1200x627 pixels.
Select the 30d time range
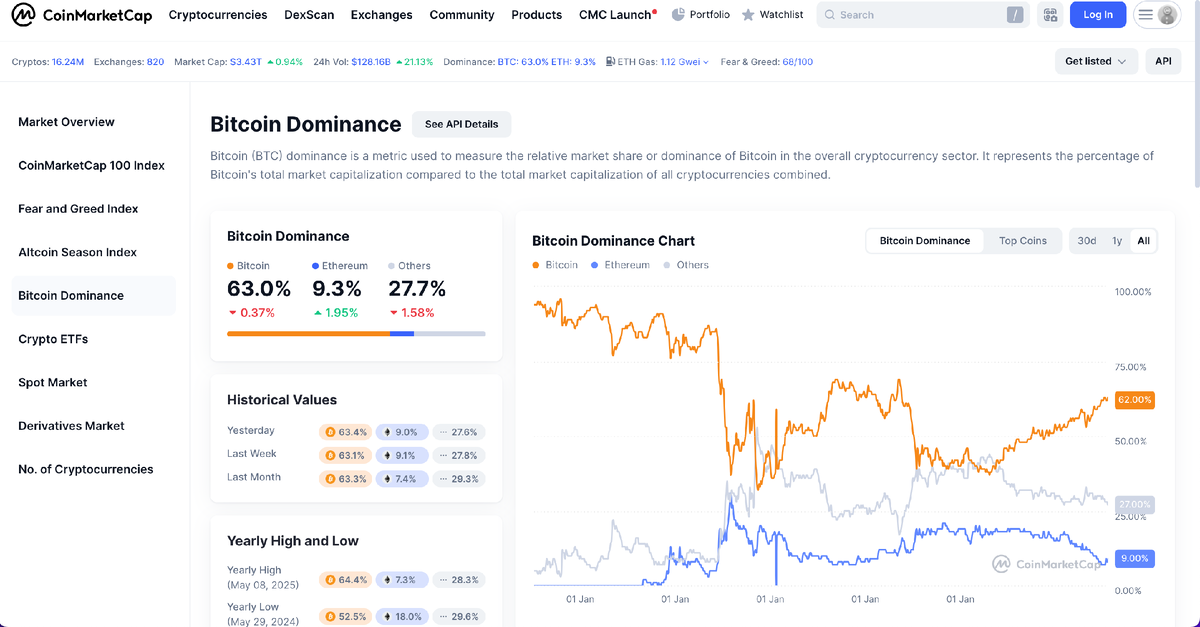point(1087,241)
